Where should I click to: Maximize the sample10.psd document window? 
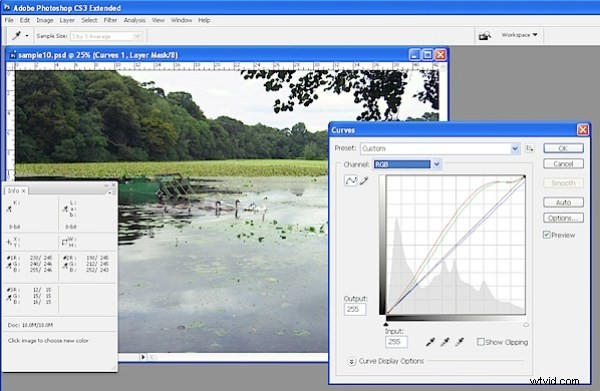(x=427, y=55)
